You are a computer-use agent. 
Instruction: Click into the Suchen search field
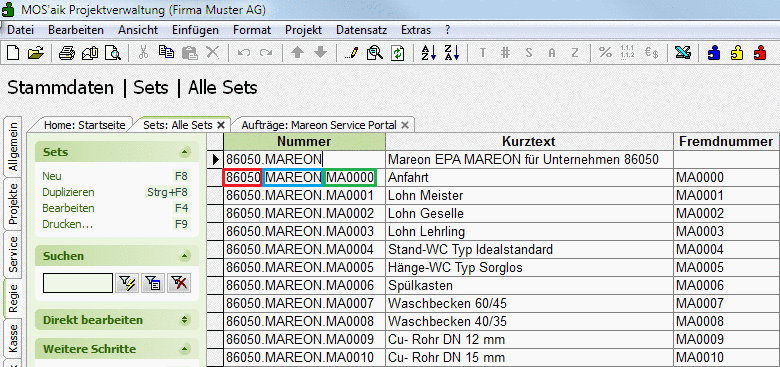point(78,283)
